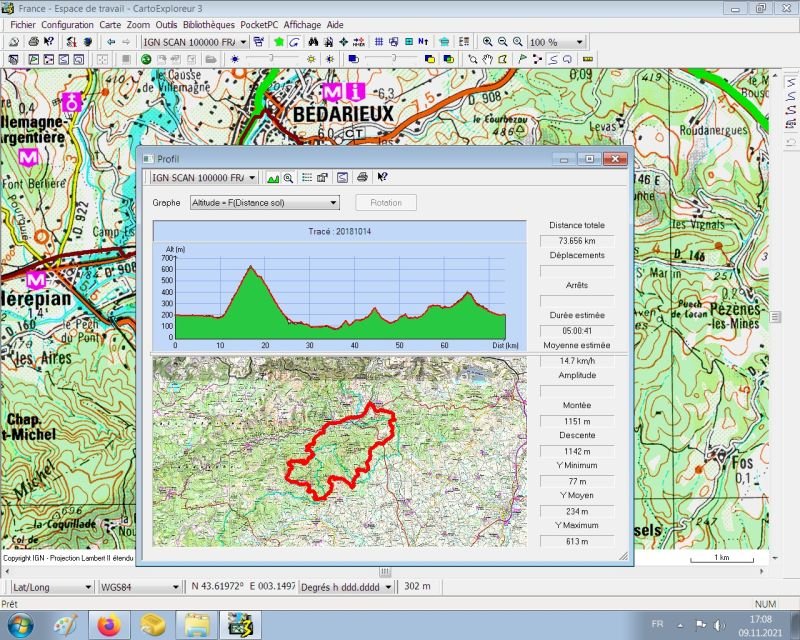Click the print icon in Profil toolbar
Screen dimensions: 800x640
pyautogui.click(x=362, y=177)
